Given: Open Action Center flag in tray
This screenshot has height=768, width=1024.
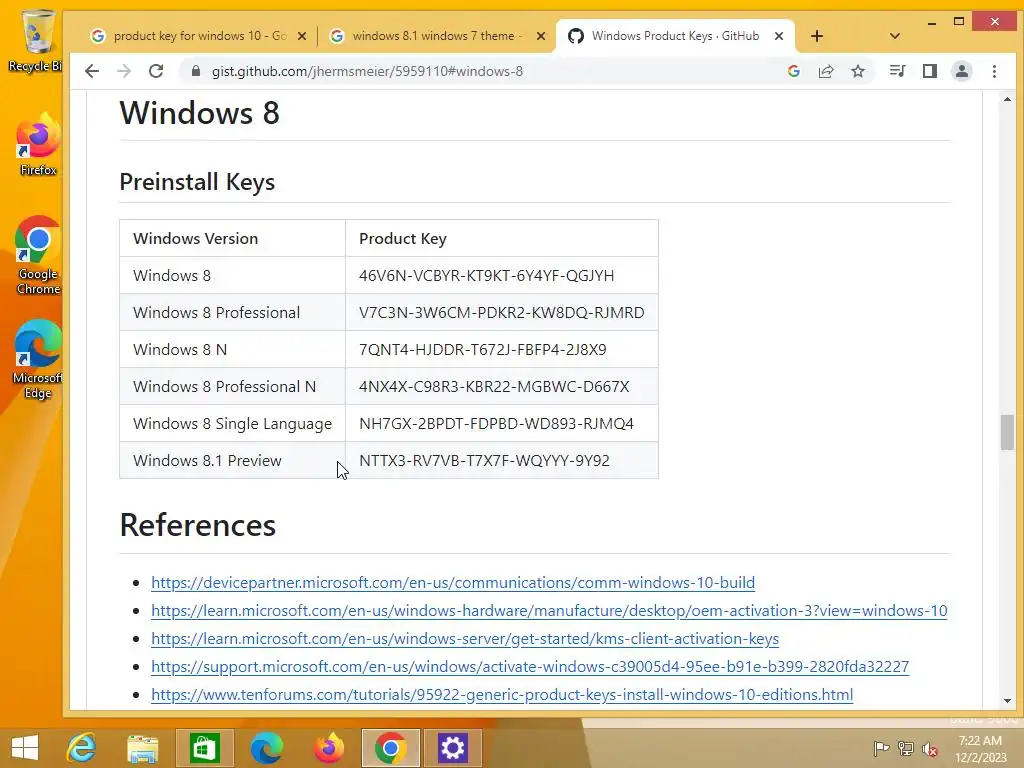Looking at the screenshot, I should pos(881,748).
